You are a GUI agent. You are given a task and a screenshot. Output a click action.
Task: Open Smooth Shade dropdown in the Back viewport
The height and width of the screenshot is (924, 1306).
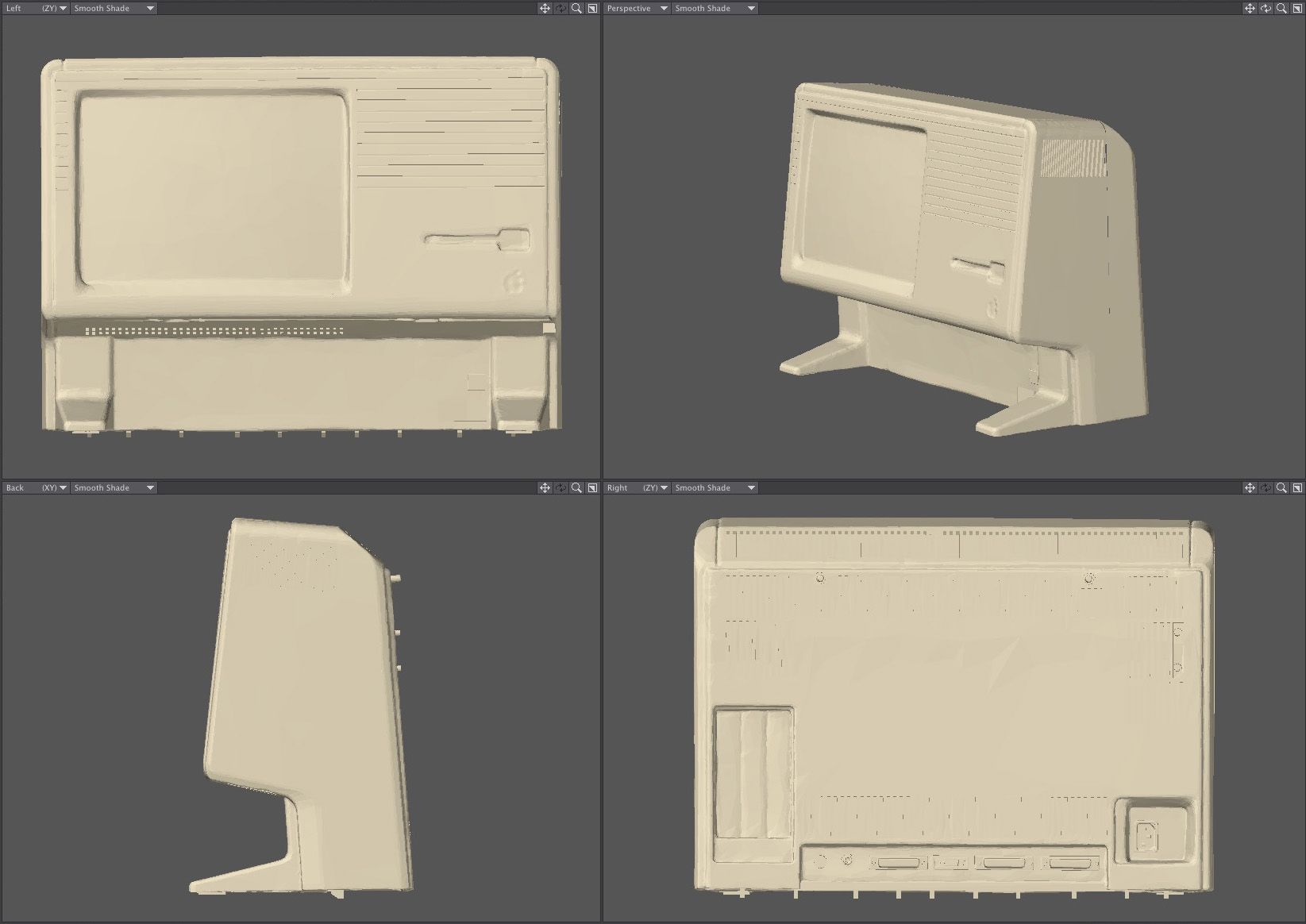pos(114,487)
